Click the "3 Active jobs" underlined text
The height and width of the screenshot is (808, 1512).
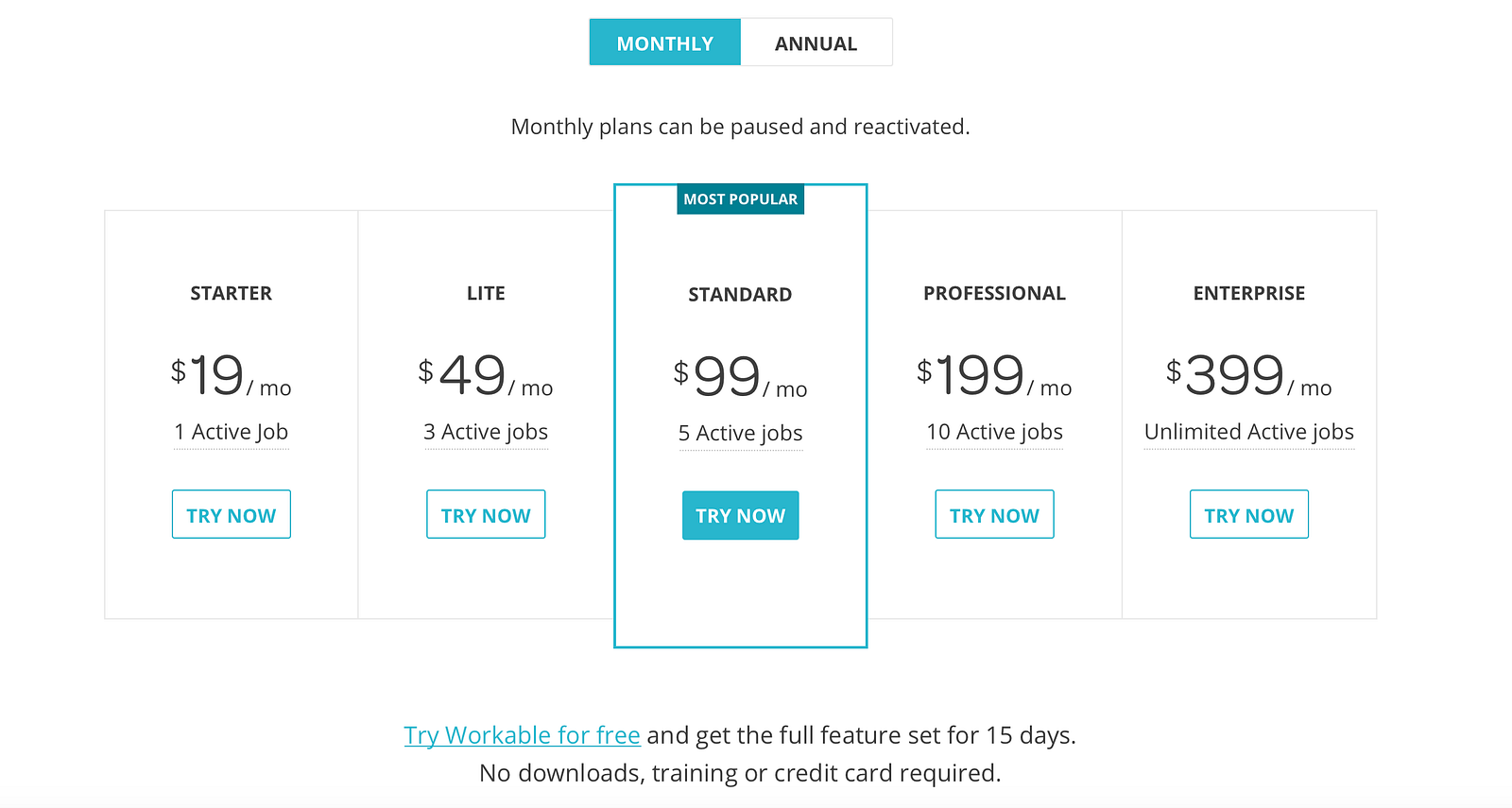pyautogui.click(x=486, y=432)
